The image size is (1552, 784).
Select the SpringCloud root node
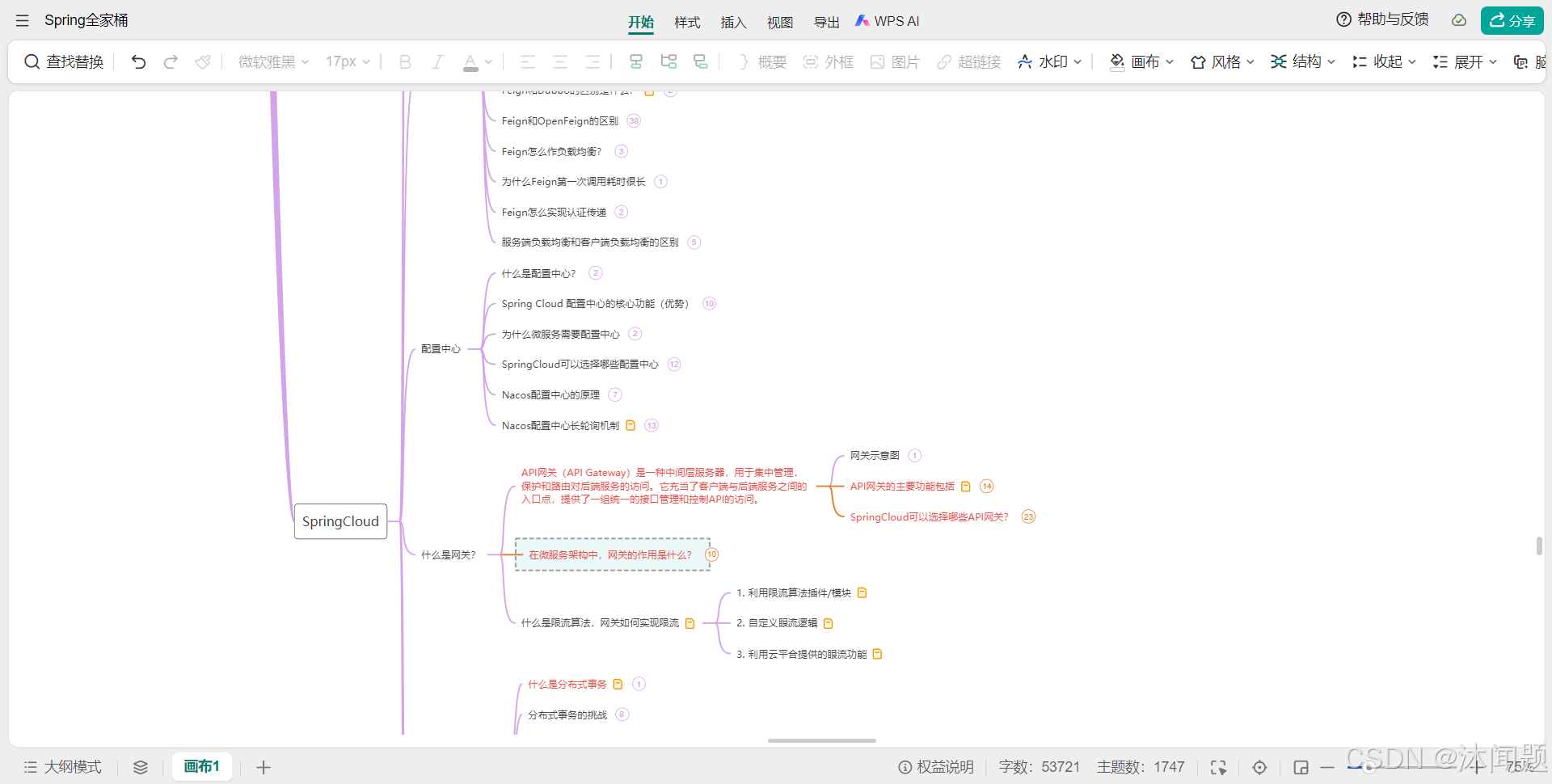[340, 521]
